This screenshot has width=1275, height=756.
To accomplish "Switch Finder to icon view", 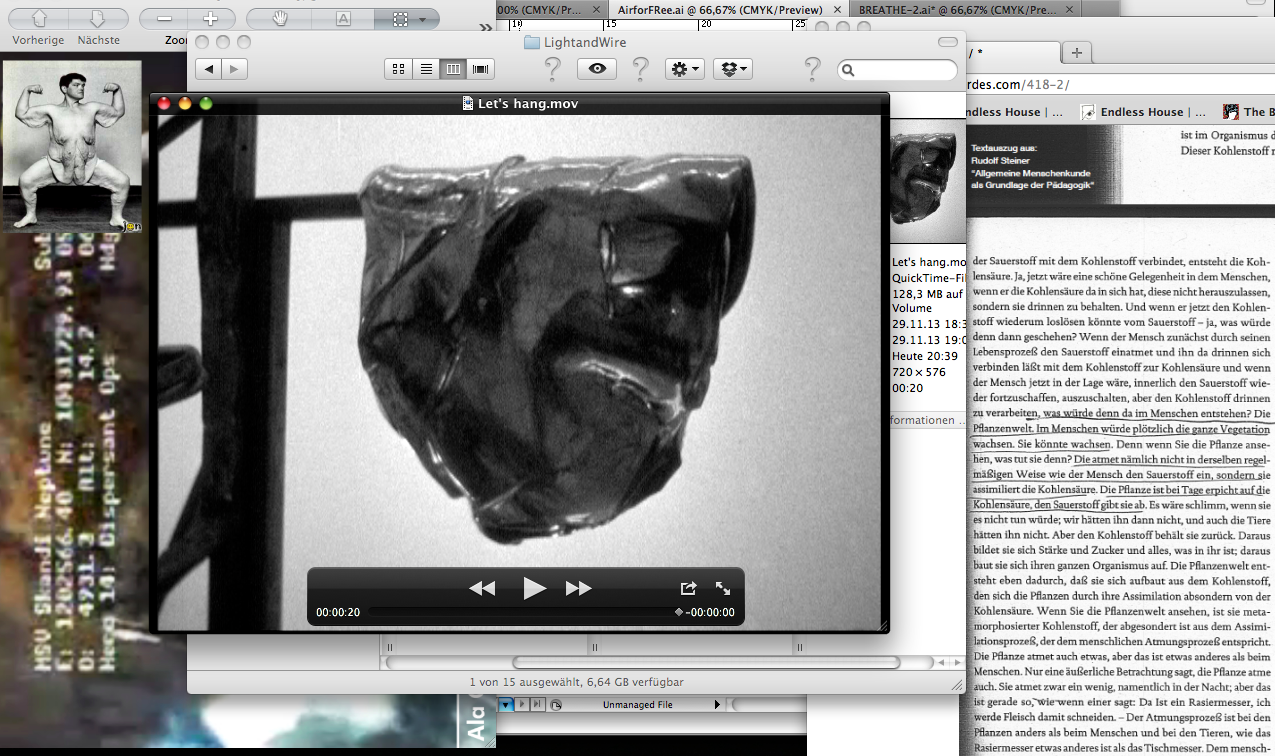I will pyautogui.click(x=398, y=69).
